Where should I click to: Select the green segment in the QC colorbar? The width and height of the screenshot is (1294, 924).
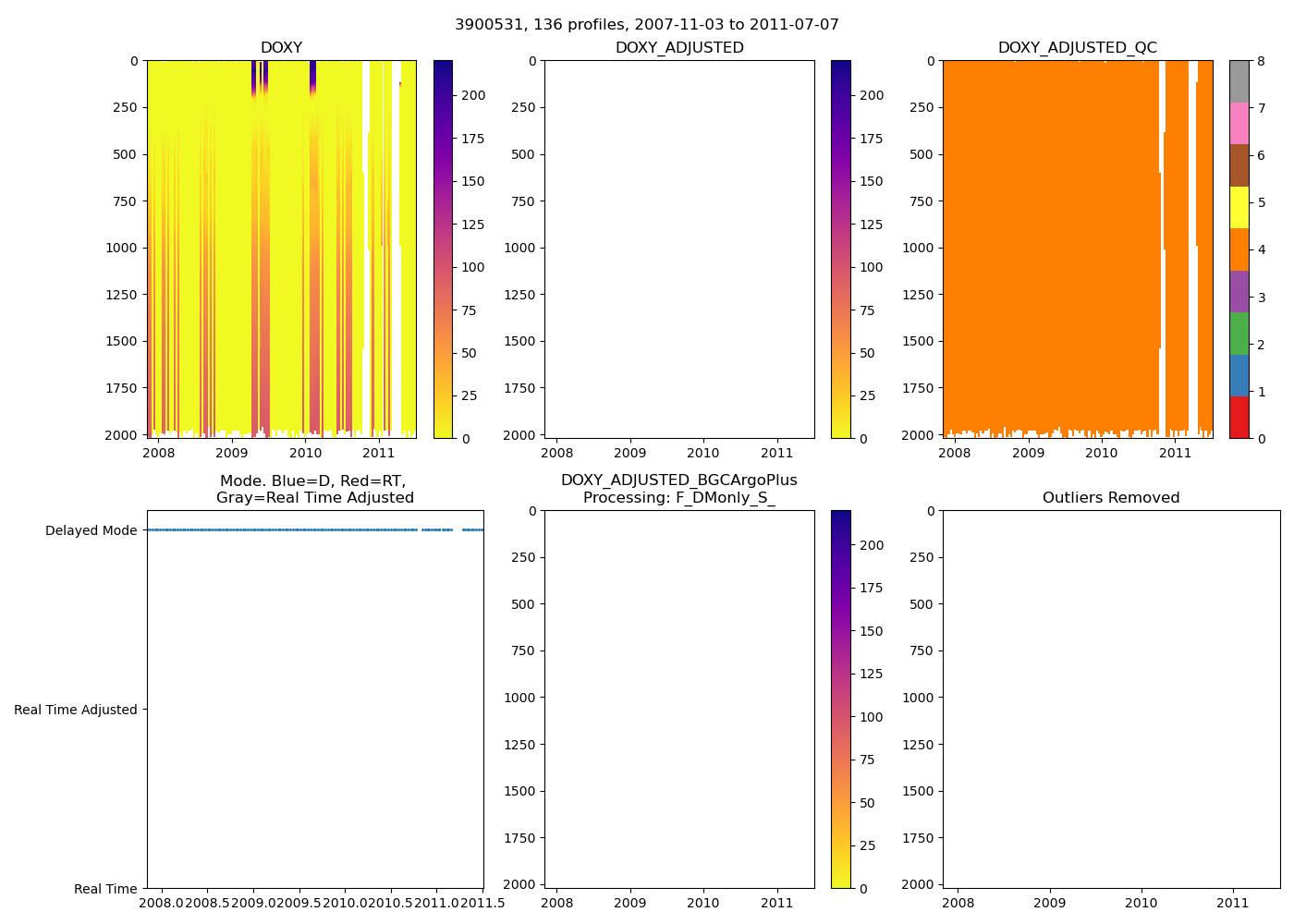1239,334
